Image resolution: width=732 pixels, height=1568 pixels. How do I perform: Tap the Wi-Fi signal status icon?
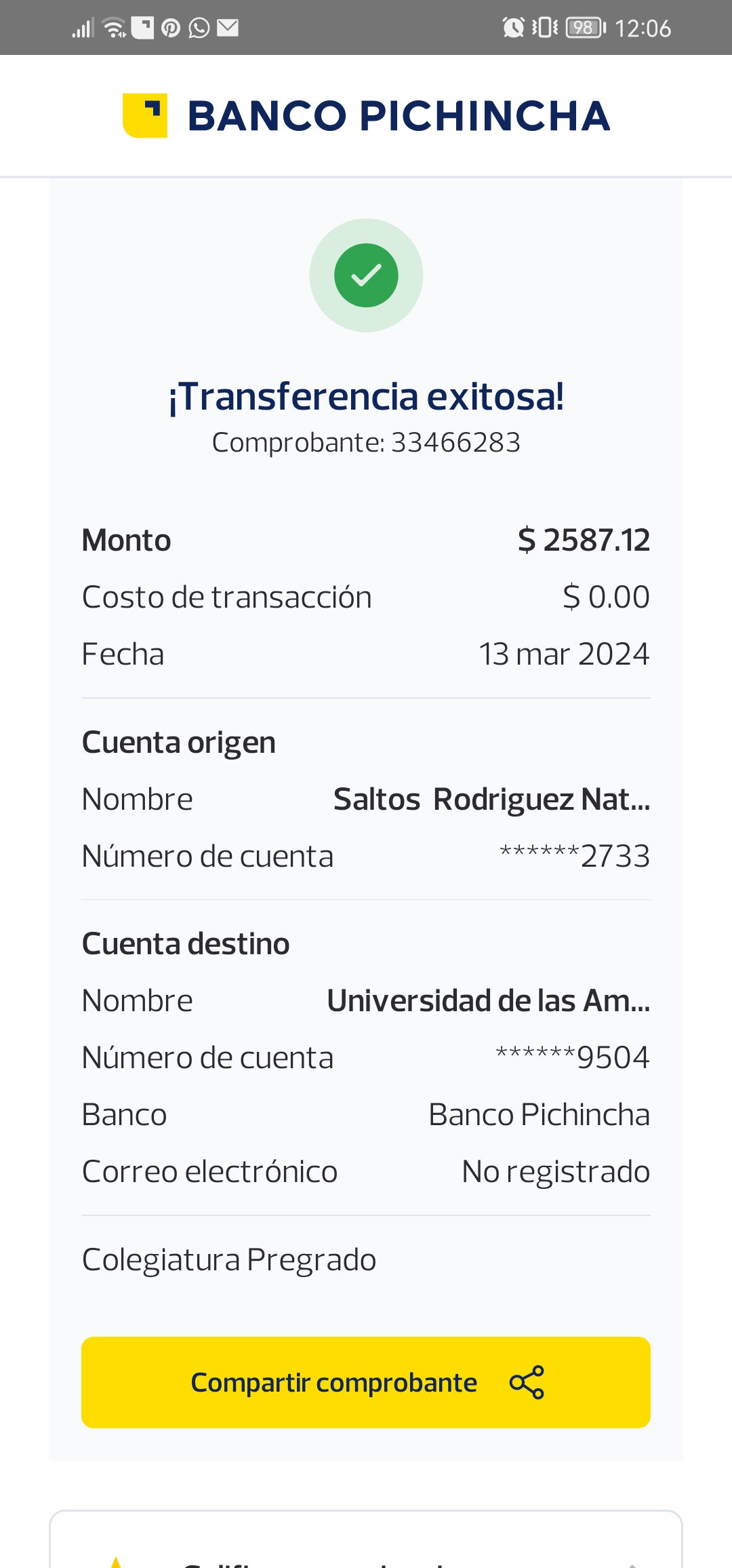[114, 28]
